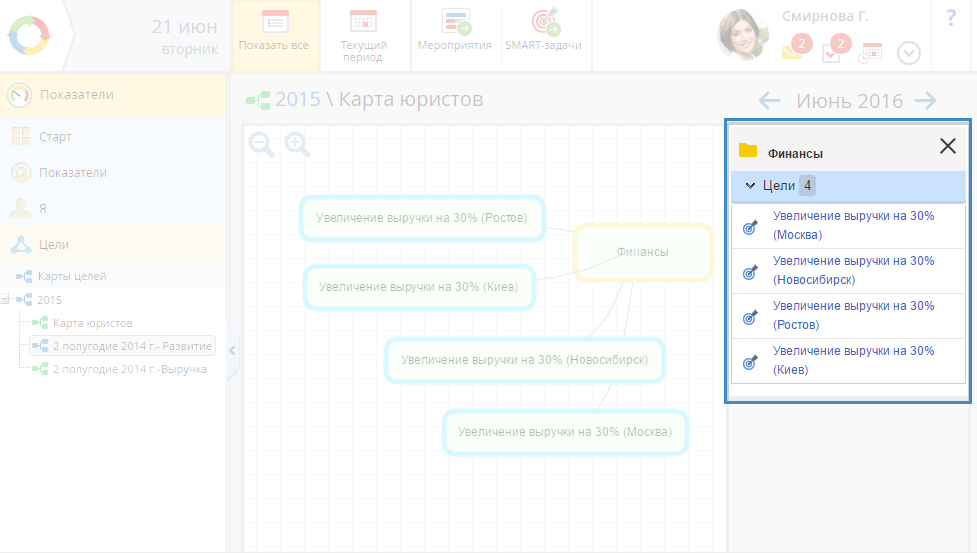Screen dimensions: 977x553
Task: Click the application logo icon
Action: point(28,35)
